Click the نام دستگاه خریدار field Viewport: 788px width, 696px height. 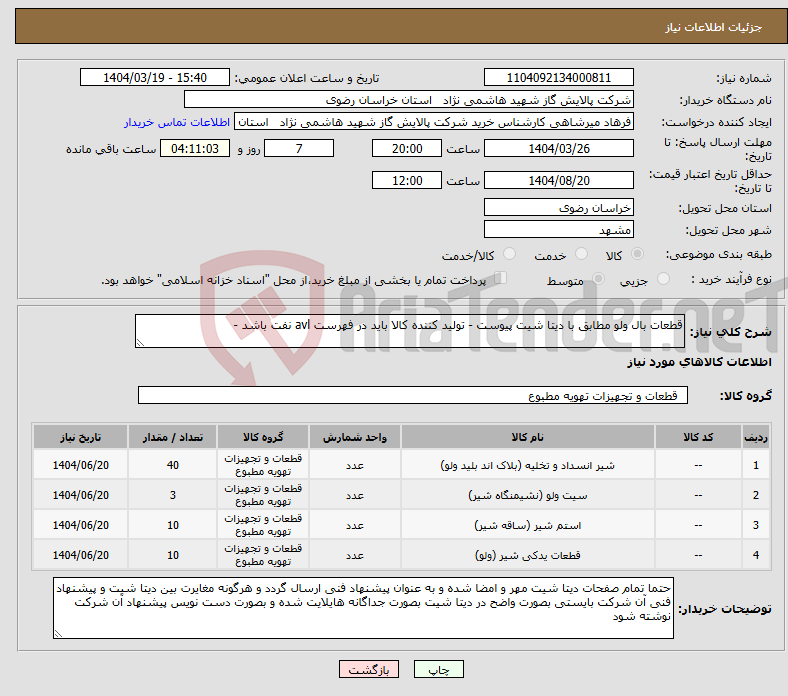[x=409, y=100]
